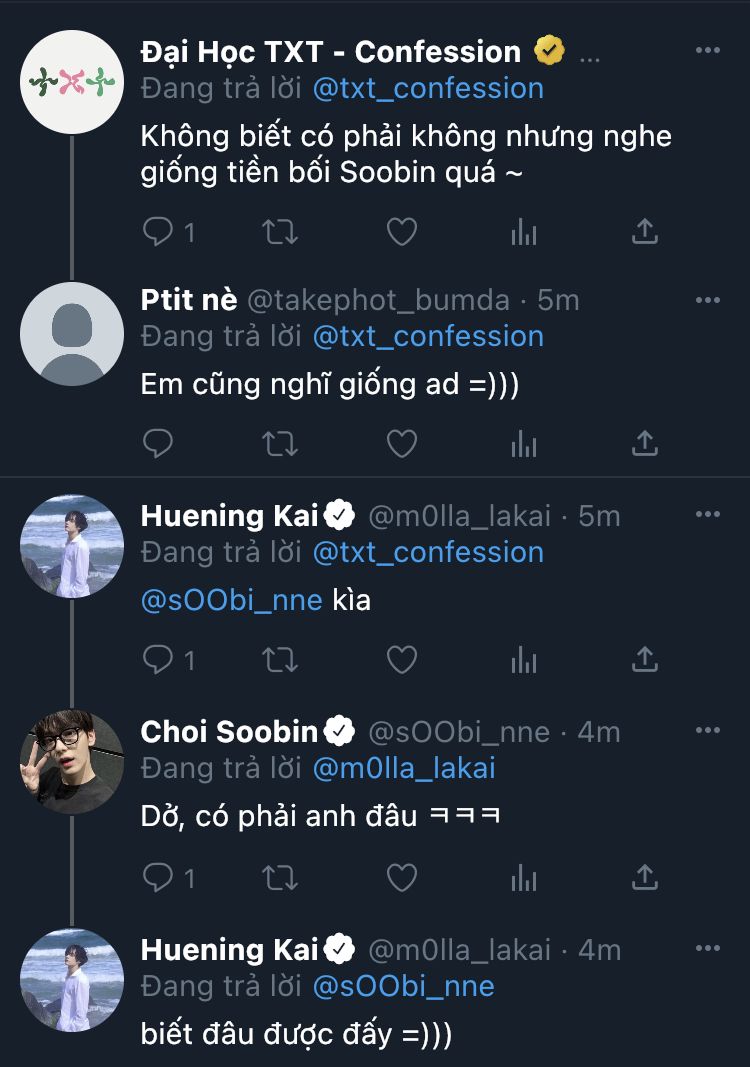The width and height of the screenshot is (750, 1067).
Task: Open Ptit nè's profile name
Action: [189, 300]
